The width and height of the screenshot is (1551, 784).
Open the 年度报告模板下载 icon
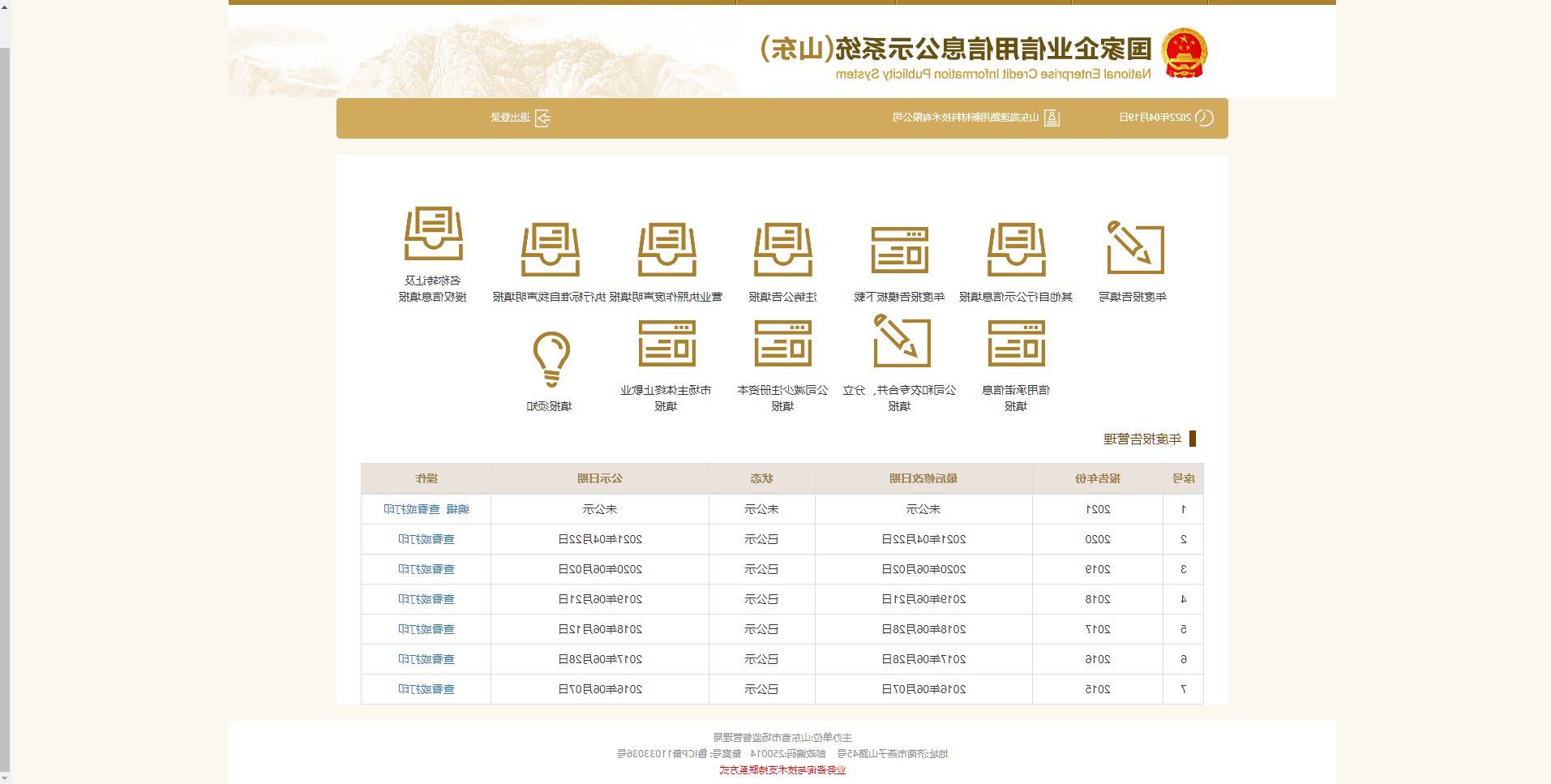click(x=899, y=250)
